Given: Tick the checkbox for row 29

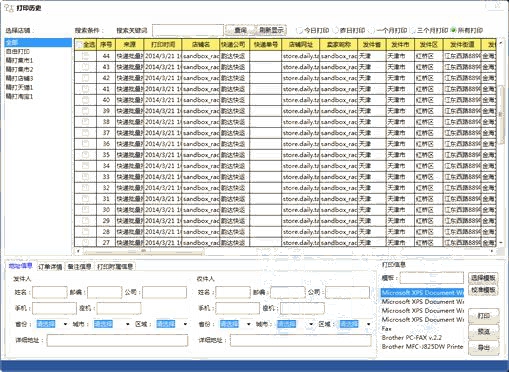Looking at the screenshot, I should click(x=85, y=221).
